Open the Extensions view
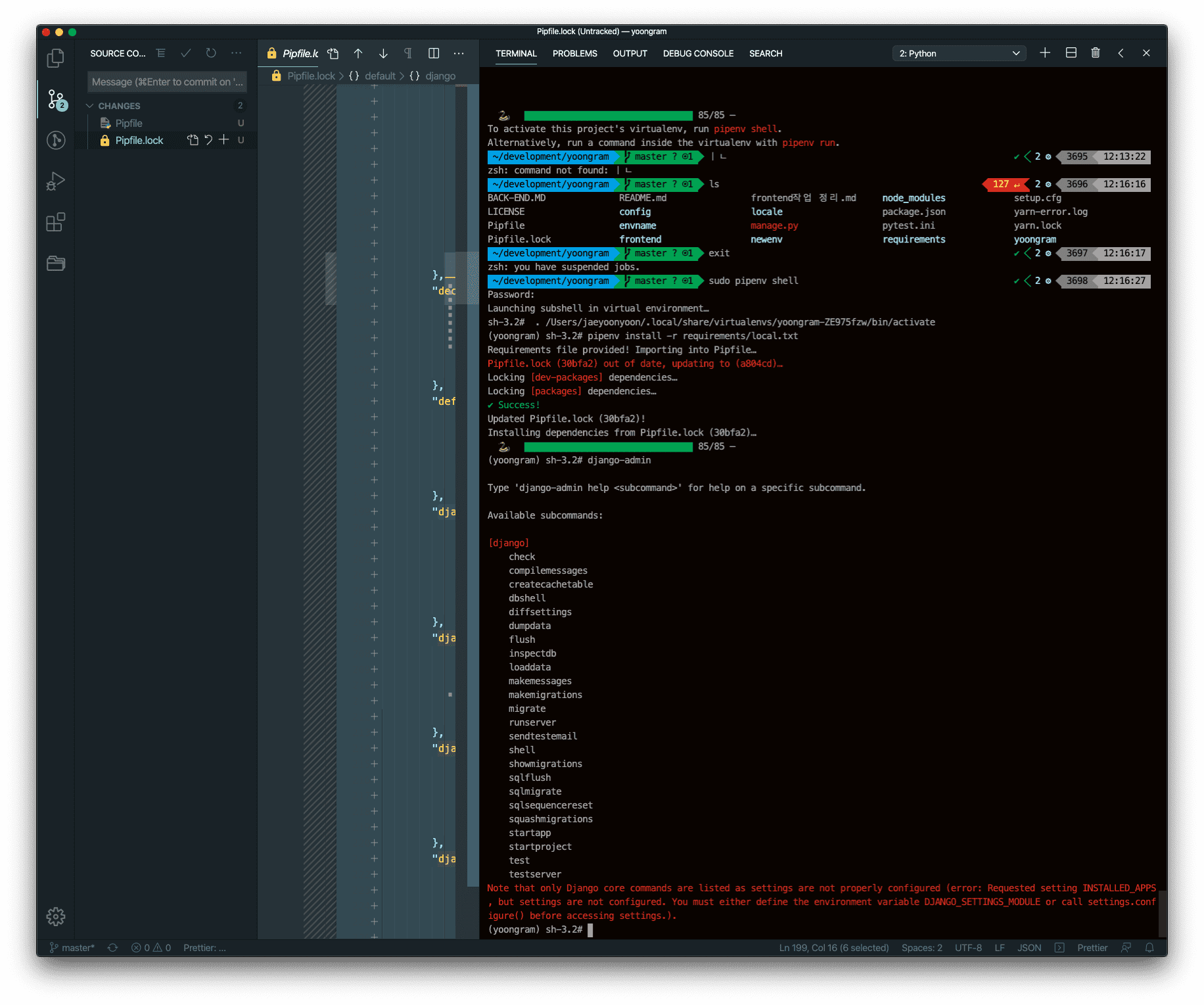This screenshot has width=1204, height=1005. (x=56, y=222)
